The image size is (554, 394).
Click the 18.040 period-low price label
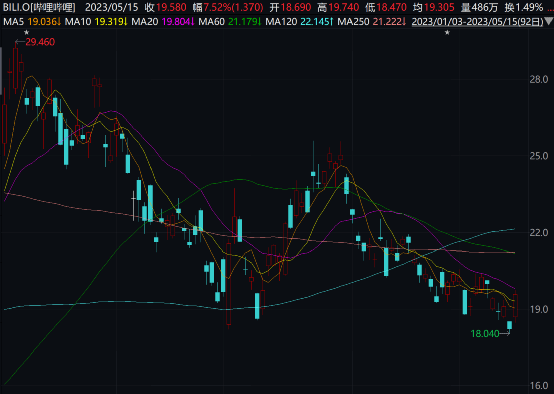click(x=485, y=333)
